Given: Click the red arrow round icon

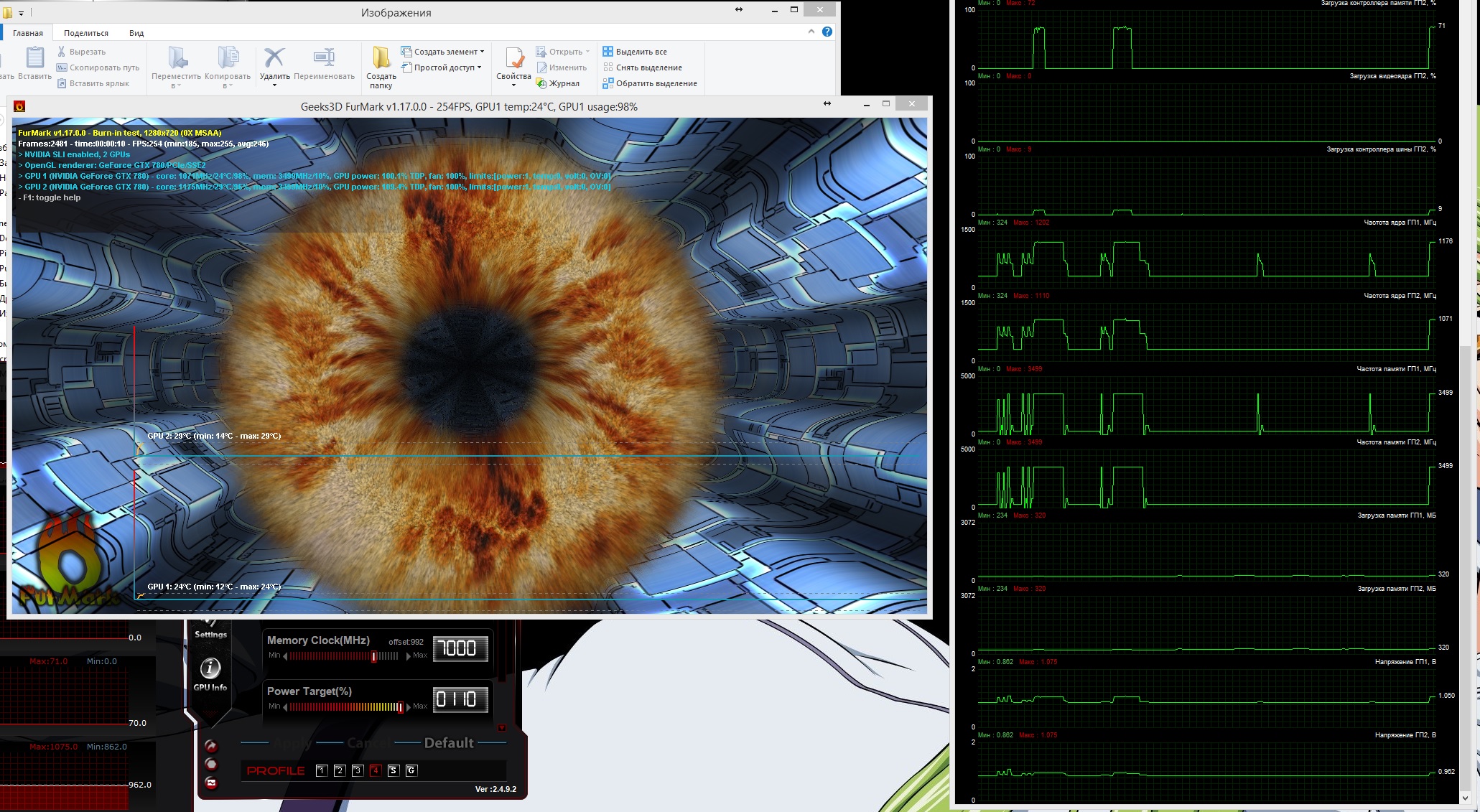Looking at the screenshot, I should pos(211,746).
